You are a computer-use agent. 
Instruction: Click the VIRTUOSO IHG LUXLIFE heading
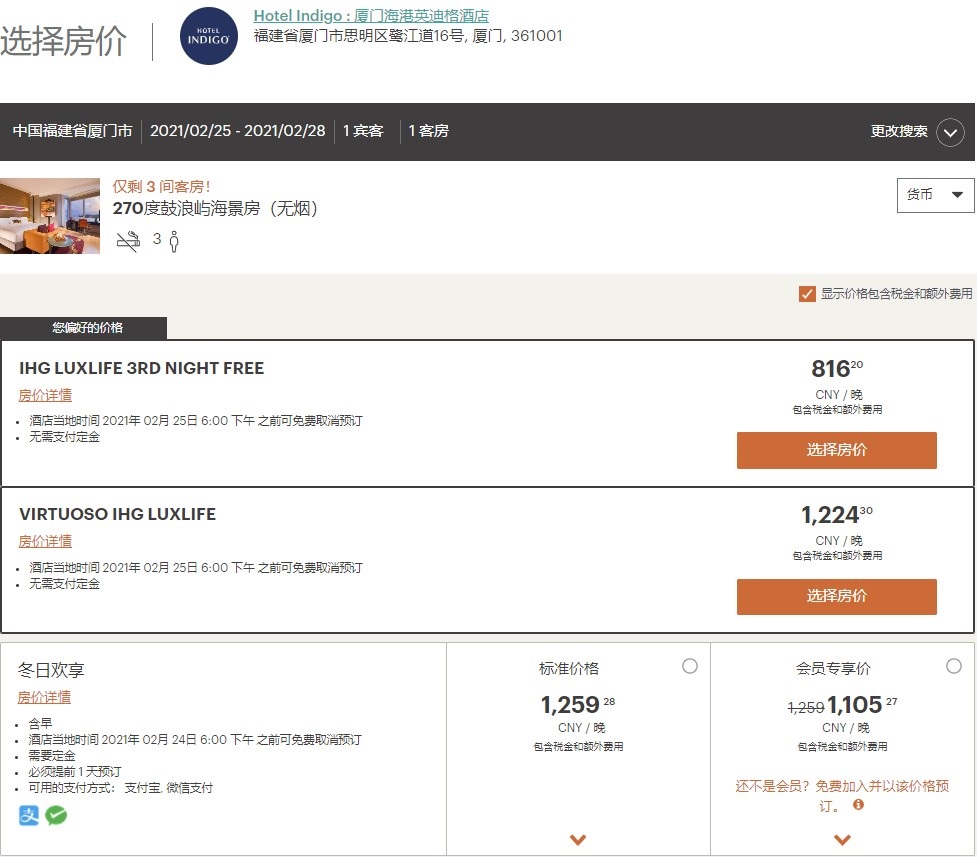pyautogui.click(x=117, y=514)
